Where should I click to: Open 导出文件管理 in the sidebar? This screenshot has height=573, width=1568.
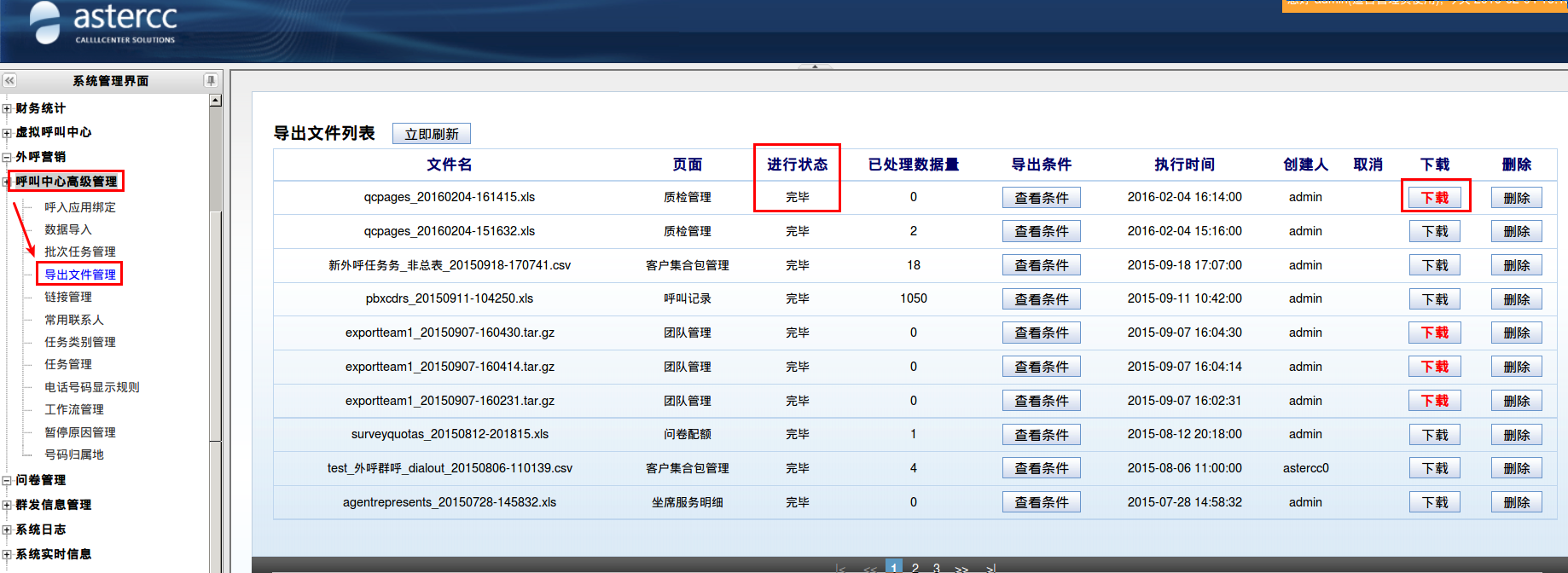click(x=80, y=275)
